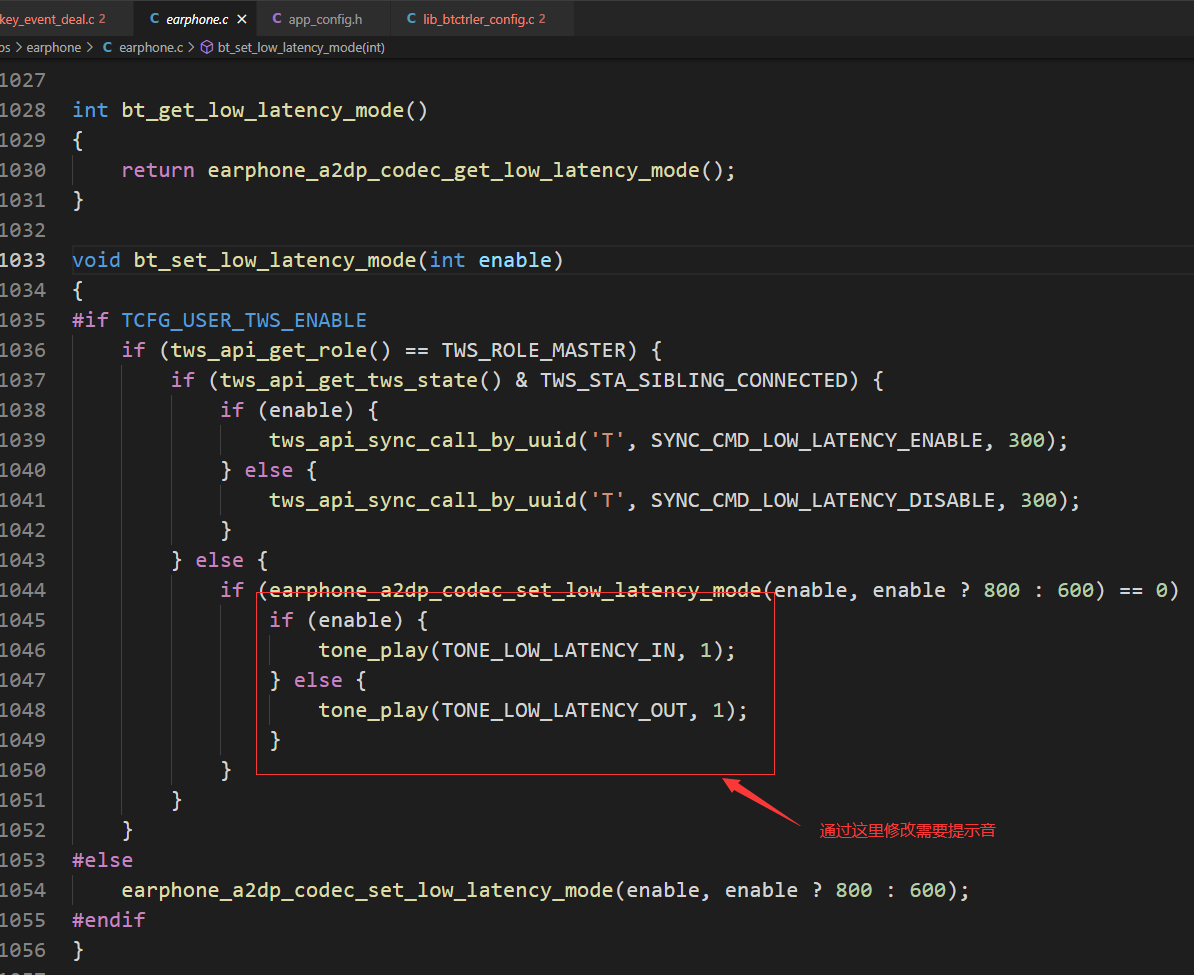
Task: Click earphone_a2dp_codec_get_low_latency_mode in the return statement
Action: click(453, 171)
